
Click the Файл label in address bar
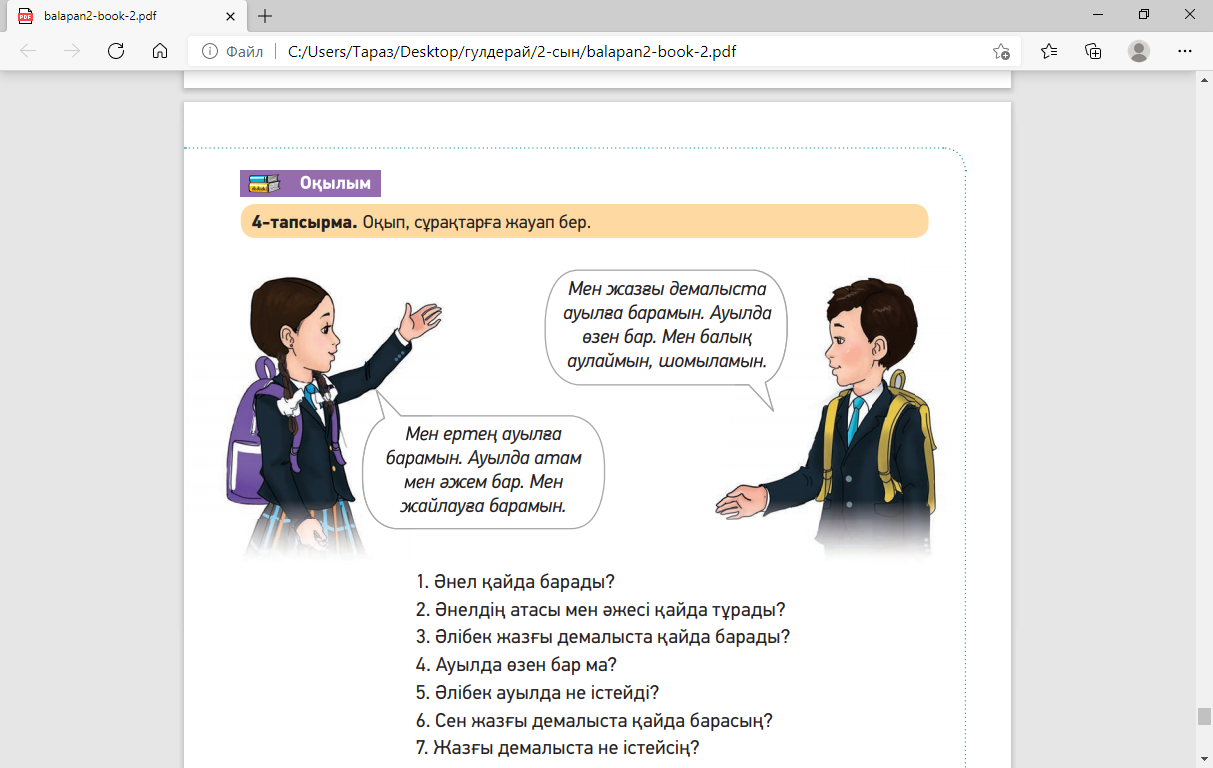coord(244,51)
